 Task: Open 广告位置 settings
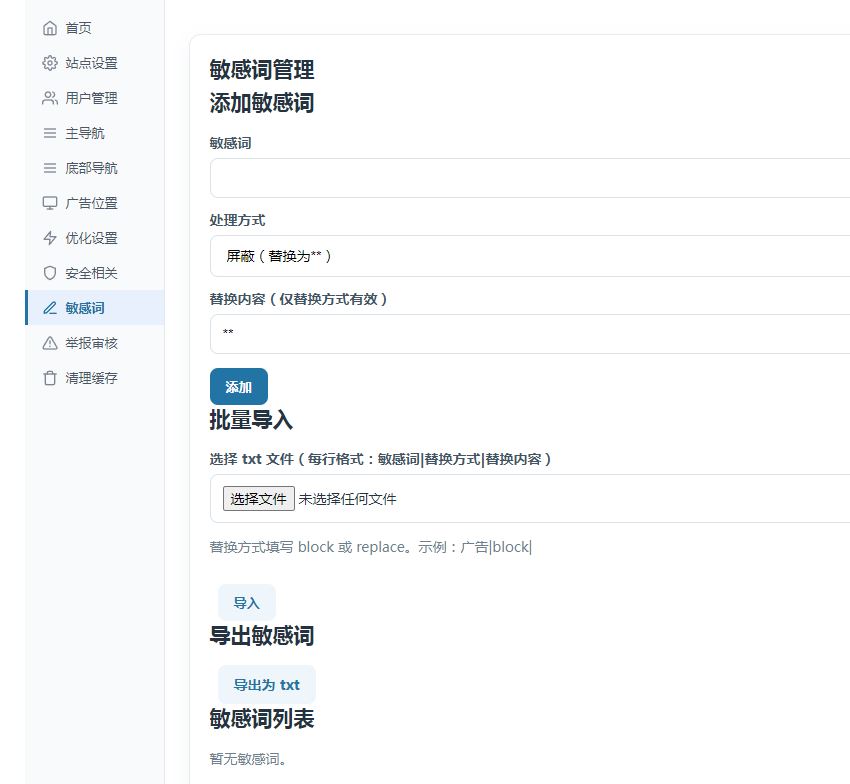[x=95, y=203]
